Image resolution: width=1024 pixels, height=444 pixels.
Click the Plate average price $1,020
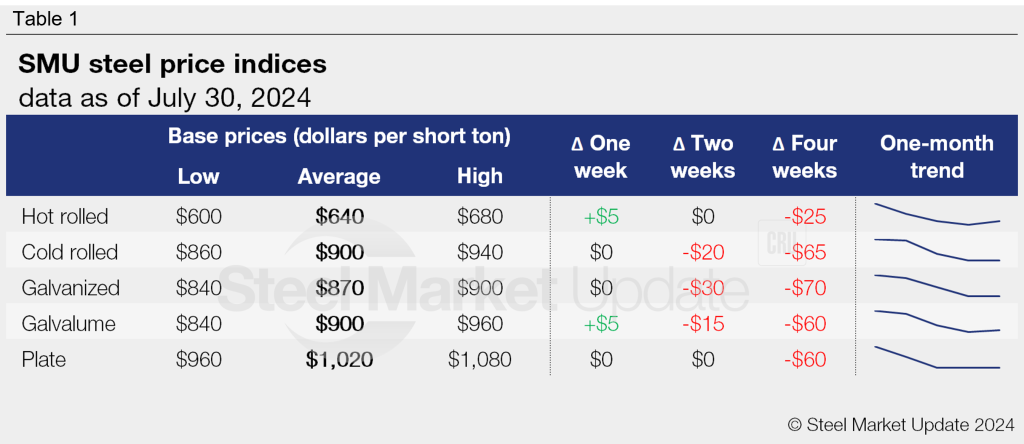tap(339, 359)
